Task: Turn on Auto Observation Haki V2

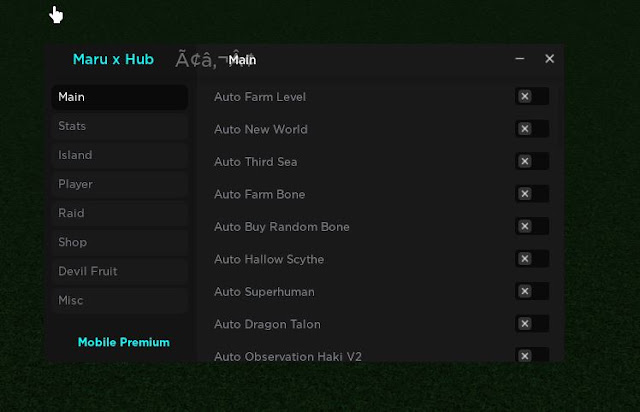Action: [x=532, y=355]
